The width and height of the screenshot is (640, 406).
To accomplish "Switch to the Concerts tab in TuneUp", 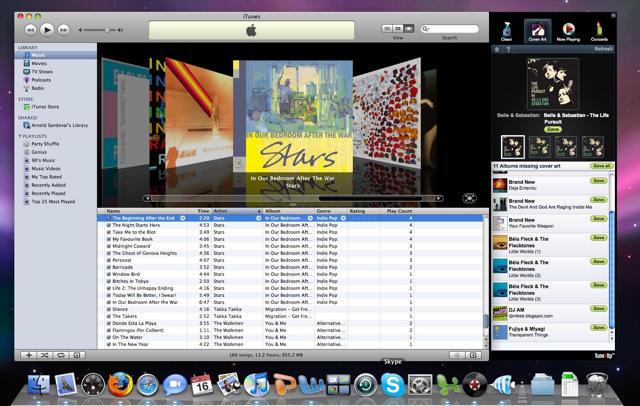I will 600,31.
